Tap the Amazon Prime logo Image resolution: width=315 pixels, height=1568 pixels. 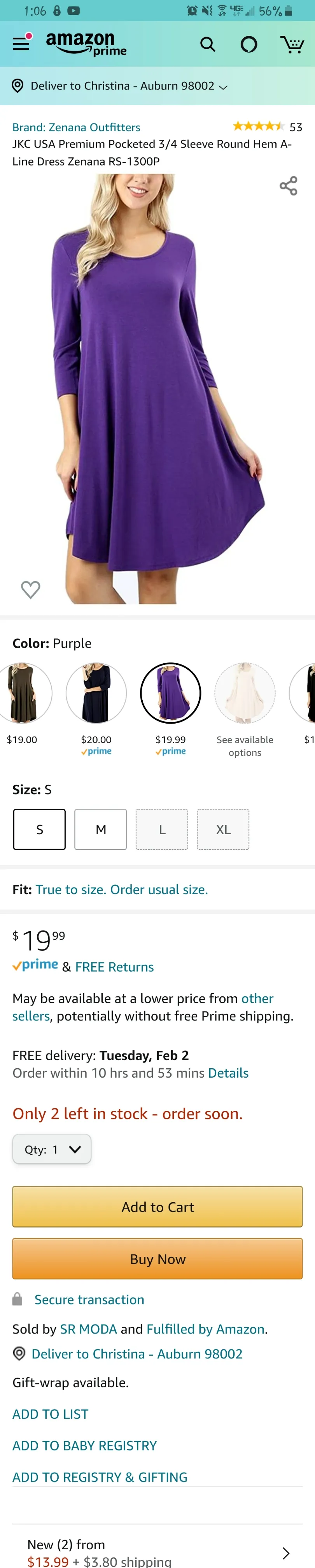pyautogui.click(x=86, y=44)
